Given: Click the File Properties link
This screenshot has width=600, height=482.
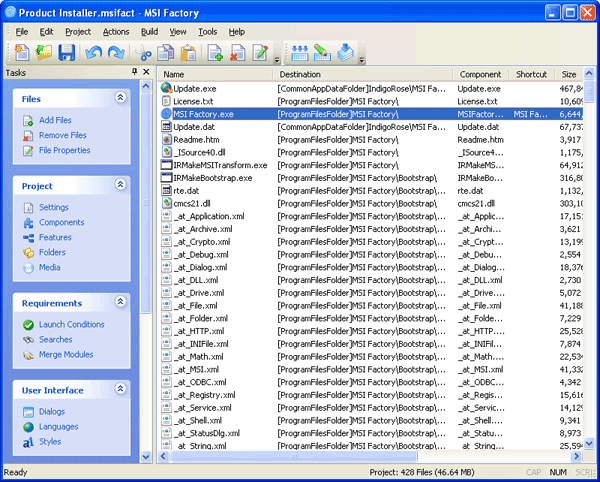Looking at the screenshot, I should (x=65, y=150).
